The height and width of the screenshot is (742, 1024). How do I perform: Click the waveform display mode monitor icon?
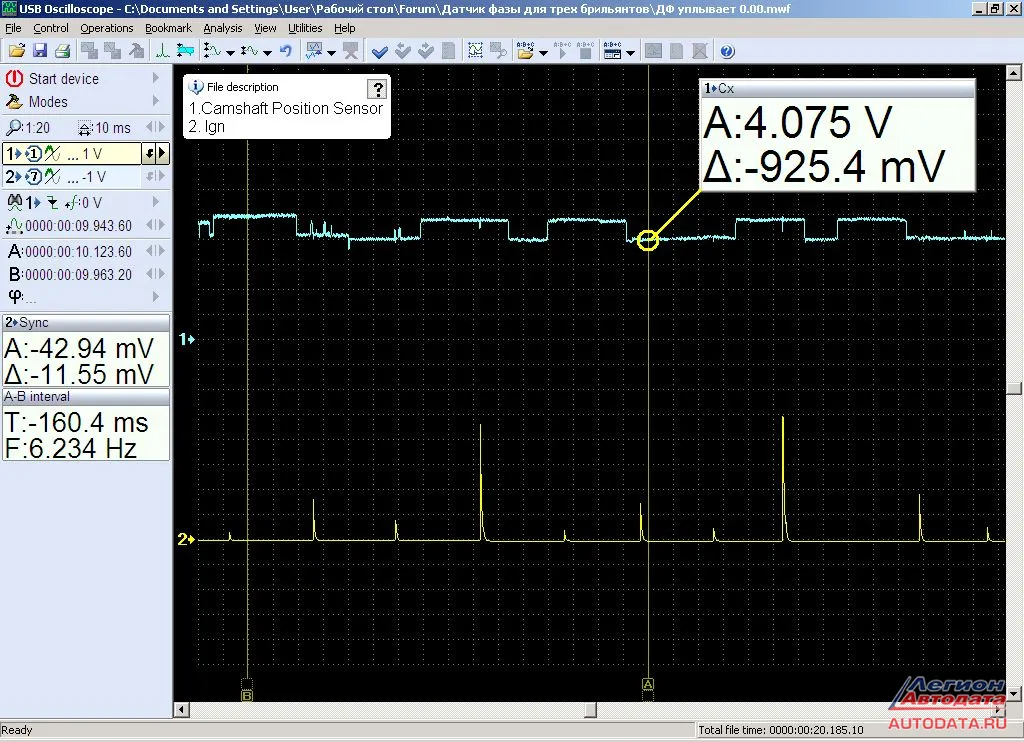click(314, 51)
